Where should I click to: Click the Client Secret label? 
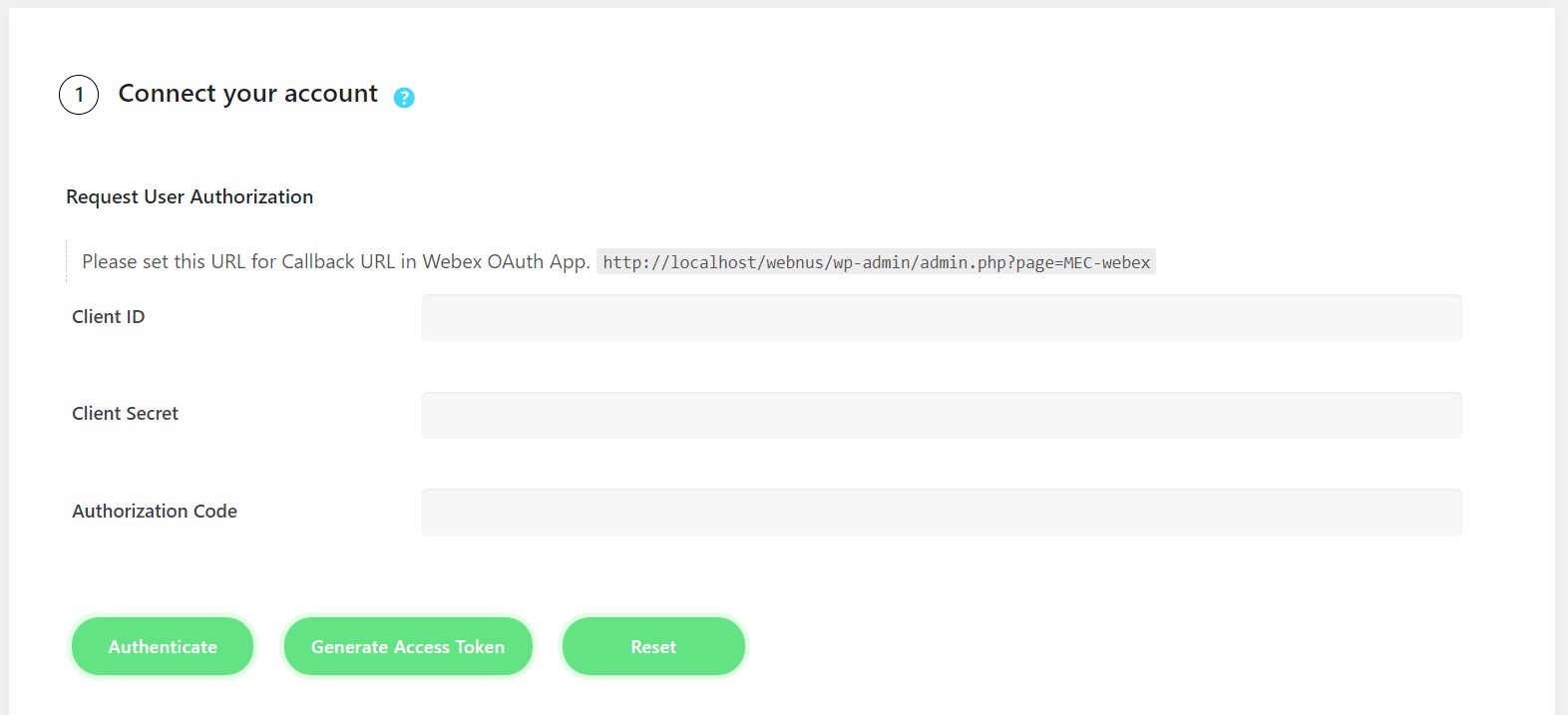coord(126,413)
